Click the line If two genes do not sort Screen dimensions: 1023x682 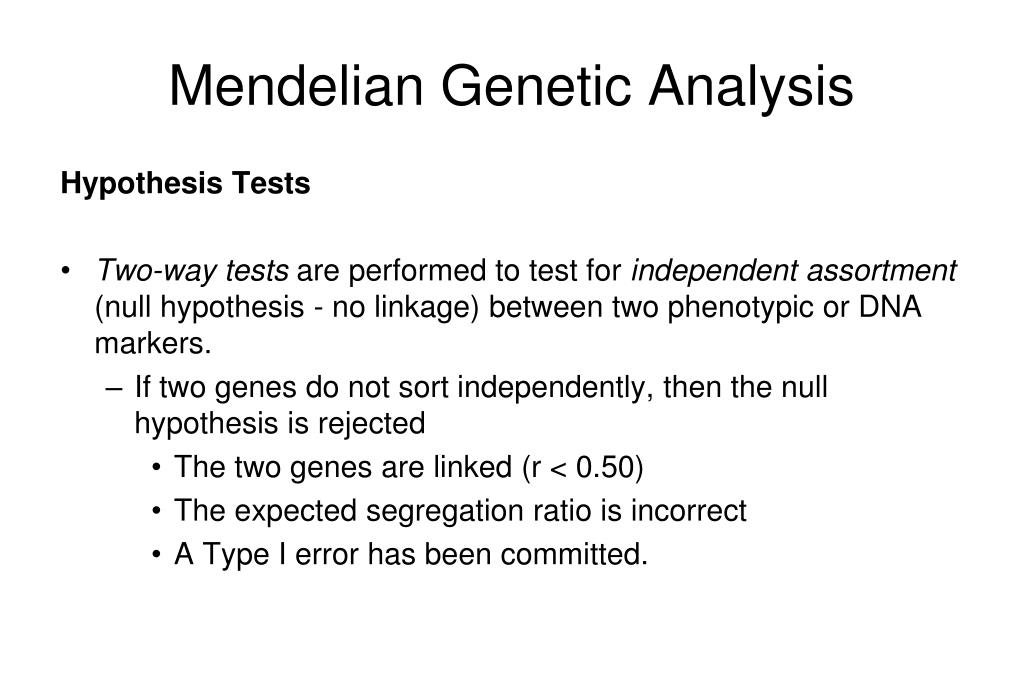click(x=481, y=387)
